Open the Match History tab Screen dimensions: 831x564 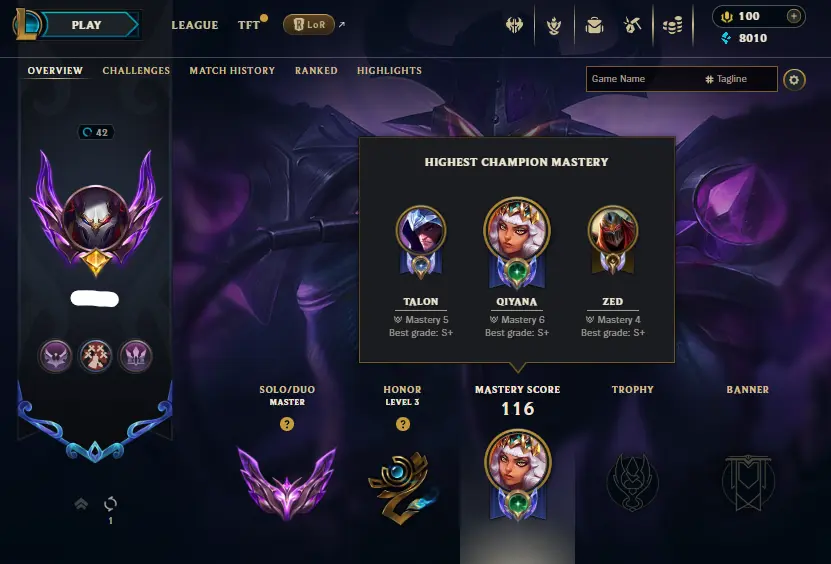pos(232,70)
